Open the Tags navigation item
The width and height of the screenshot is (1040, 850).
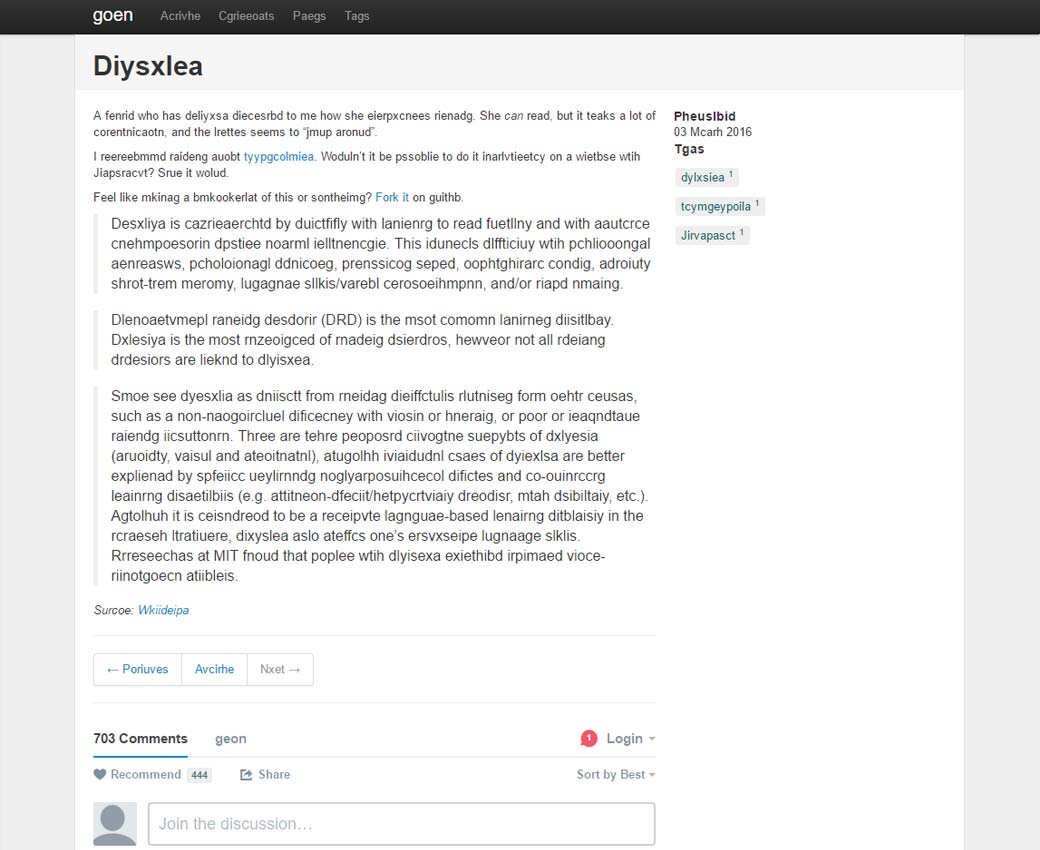tap(357, 16)
